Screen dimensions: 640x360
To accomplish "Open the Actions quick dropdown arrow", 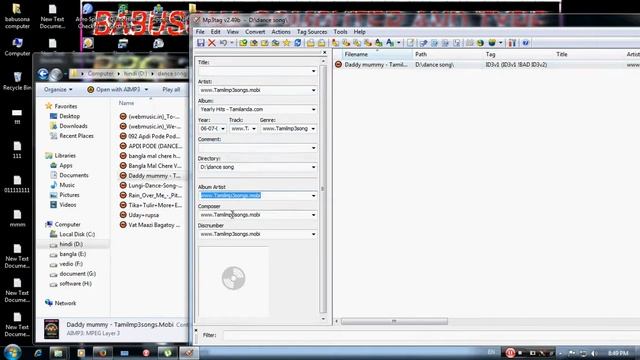I will pyautogui.click(x=398, y=43).
